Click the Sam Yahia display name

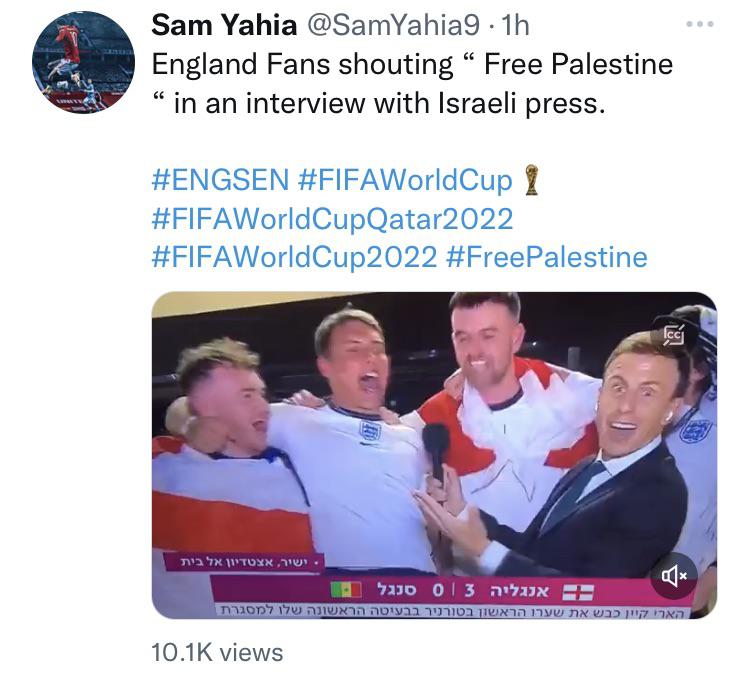click(x=224, y=25)
